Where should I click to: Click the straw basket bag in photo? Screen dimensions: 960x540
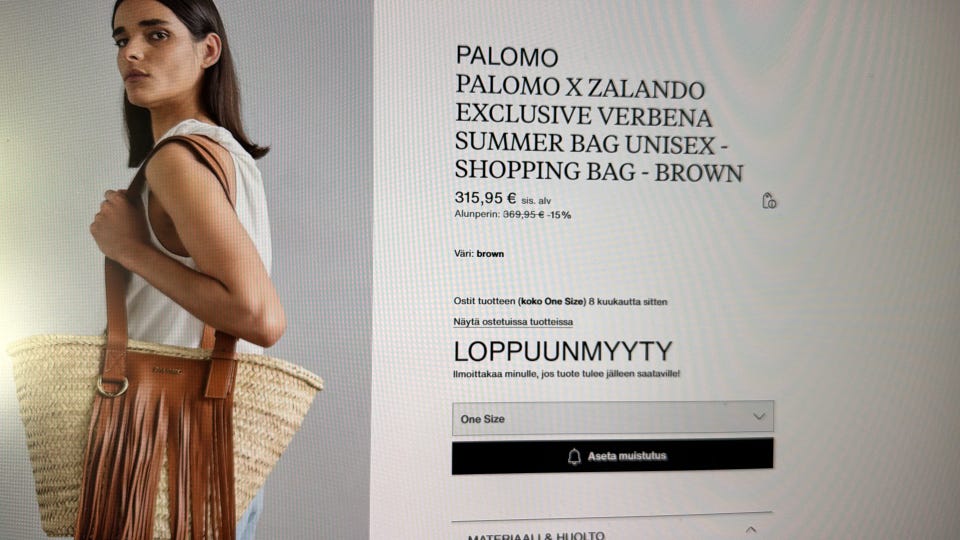pyautogui.click(x=164, y=435)
